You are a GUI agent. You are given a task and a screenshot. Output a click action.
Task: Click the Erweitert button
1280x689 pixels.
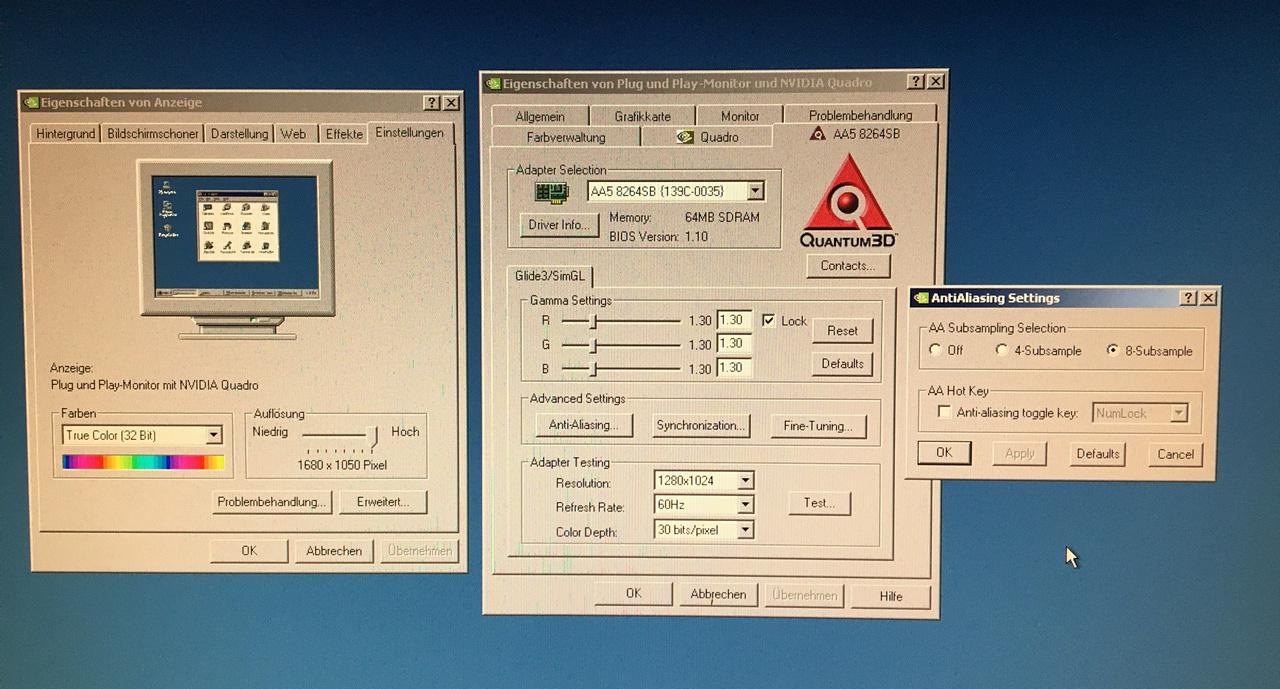(382, 502)
